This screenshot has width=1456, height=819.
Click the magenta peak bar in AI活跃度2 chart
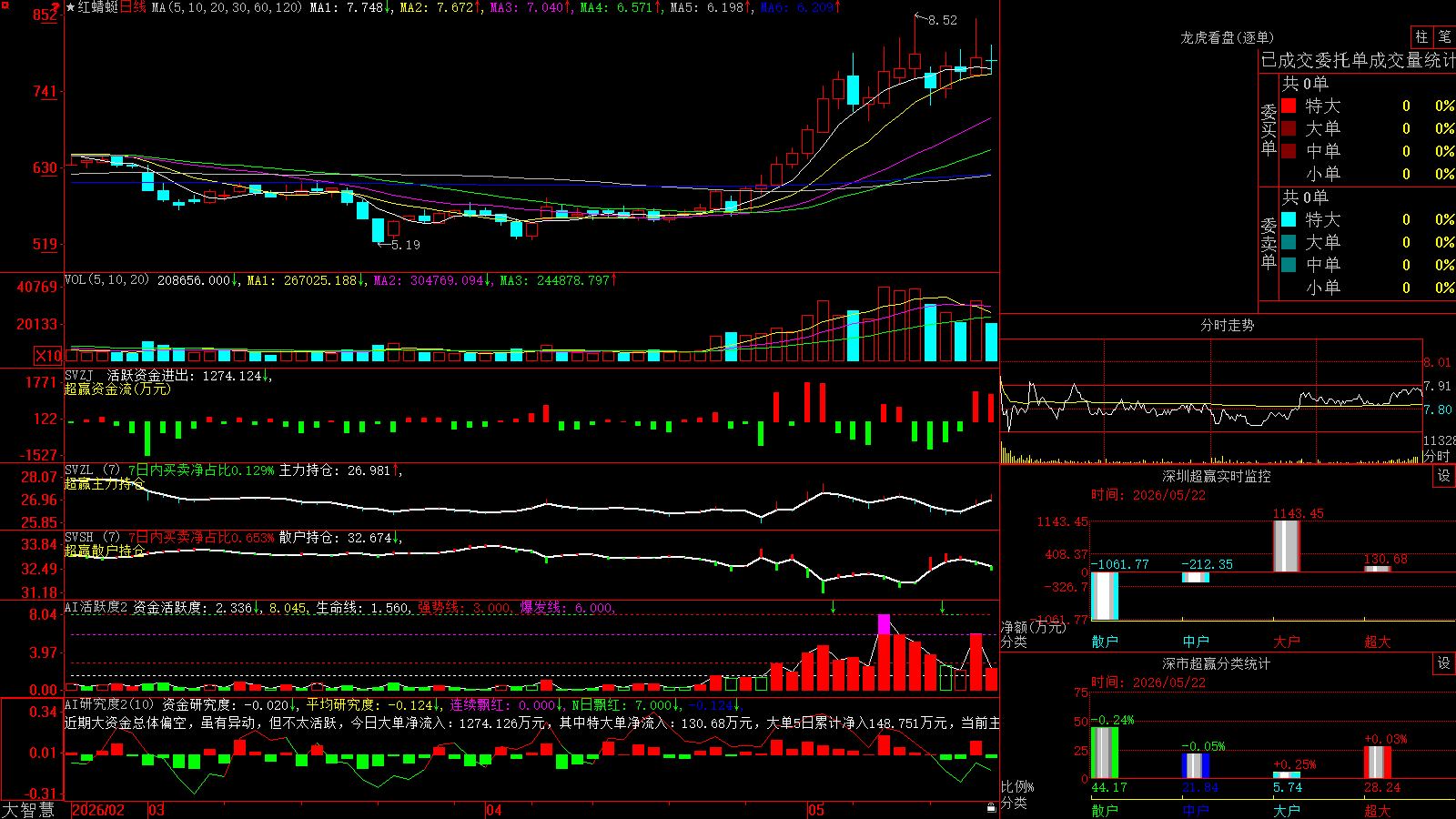coord(884,624)
